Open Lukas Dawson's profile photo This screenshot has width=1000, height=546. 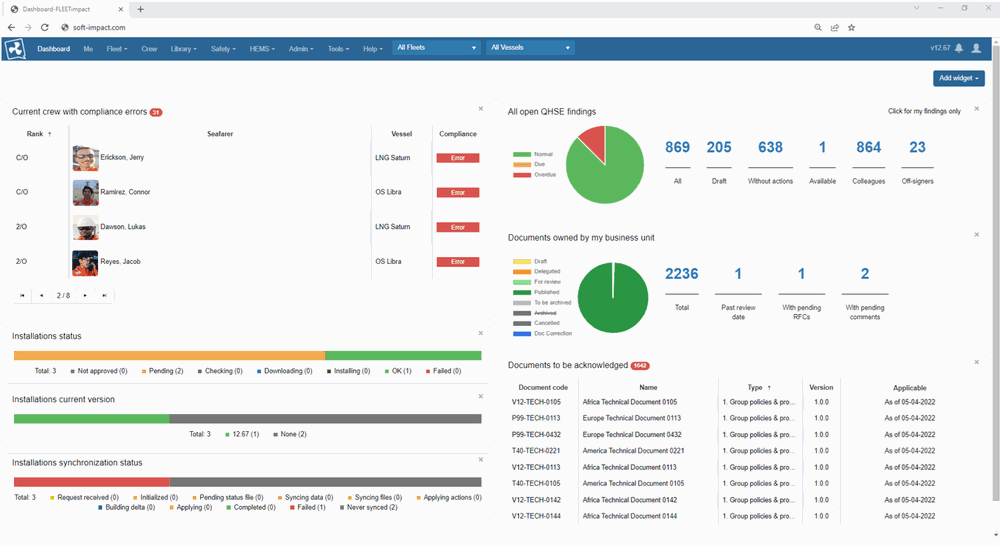pos(85,227)
